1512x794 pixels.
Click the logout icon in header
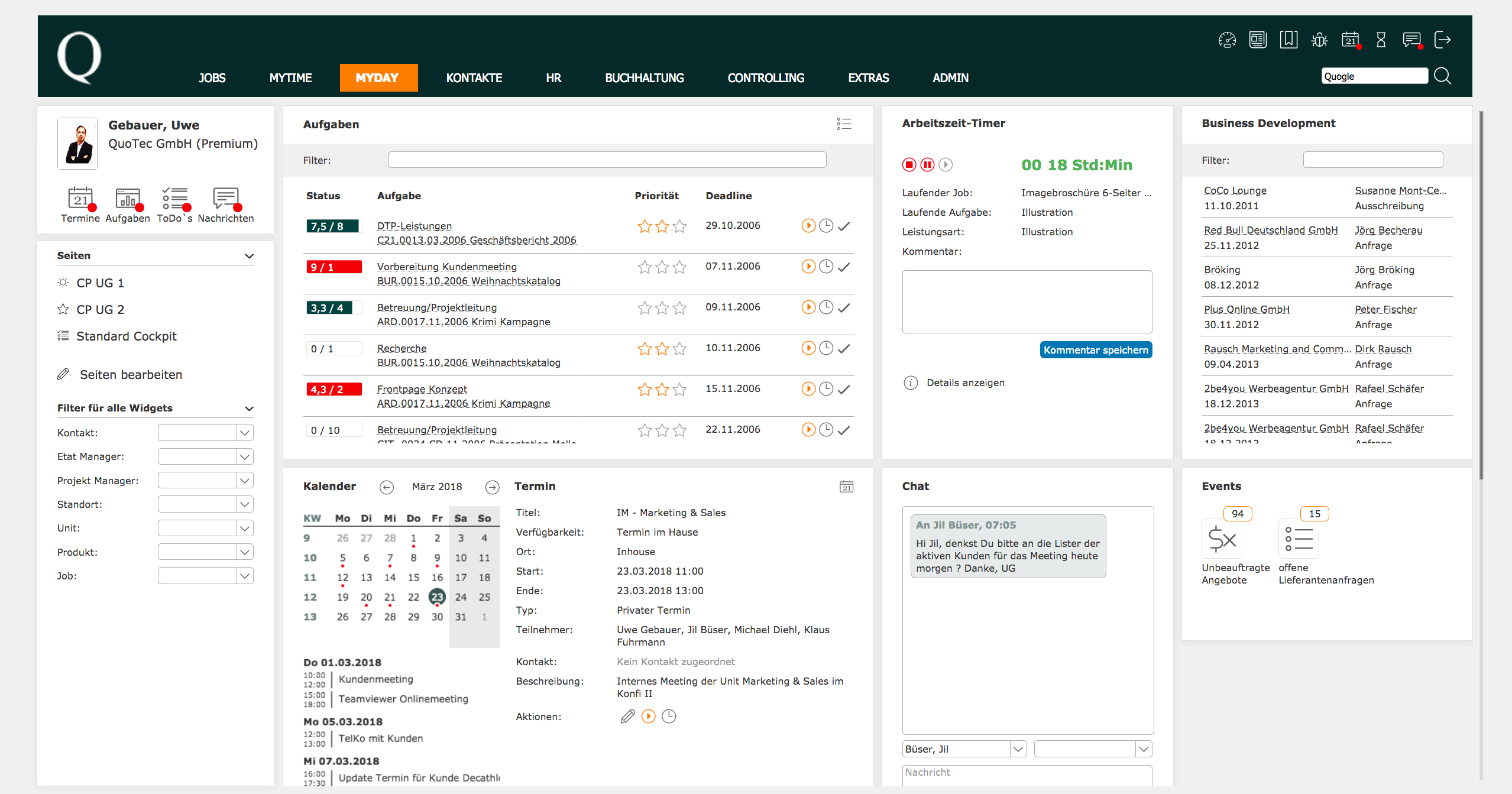point(1442,40)
